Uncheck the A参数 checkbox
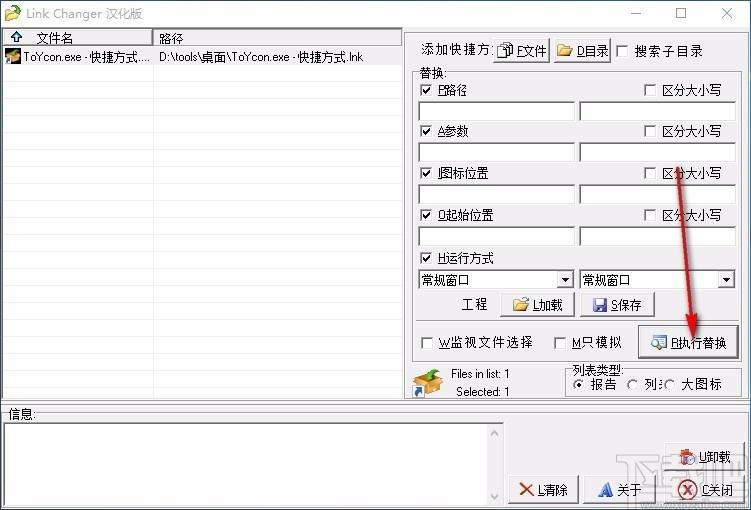The height and width of the screenshot is (510, 751). pyautogui.click(x=425, y=131)
